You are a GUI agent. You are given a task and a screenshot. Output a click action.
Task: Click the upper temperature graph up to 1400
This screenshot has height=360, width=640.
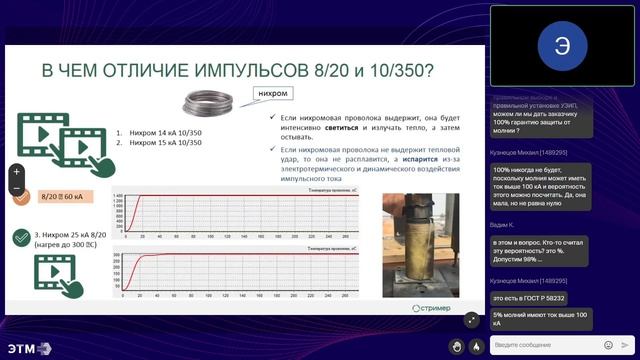[x=236, y=213]
